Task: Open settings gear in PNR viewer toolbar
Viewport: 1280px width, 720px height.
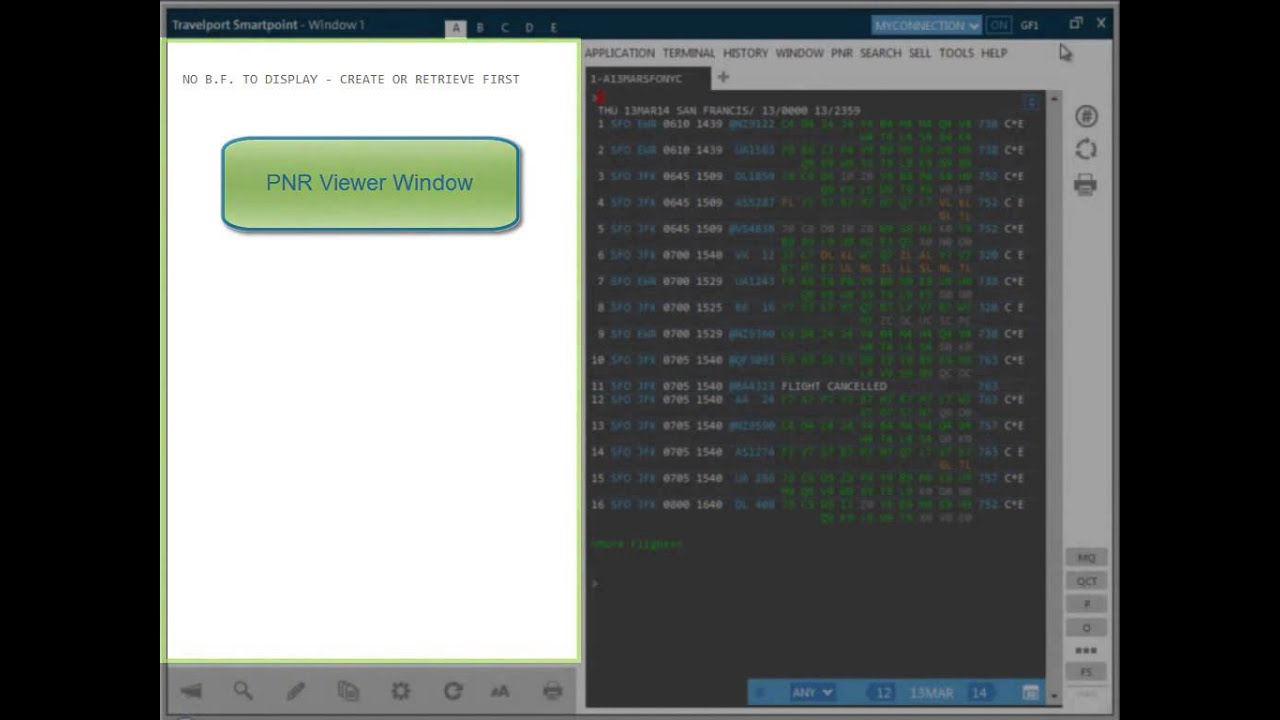Action: pyautogui.click(x=401, y=690)
